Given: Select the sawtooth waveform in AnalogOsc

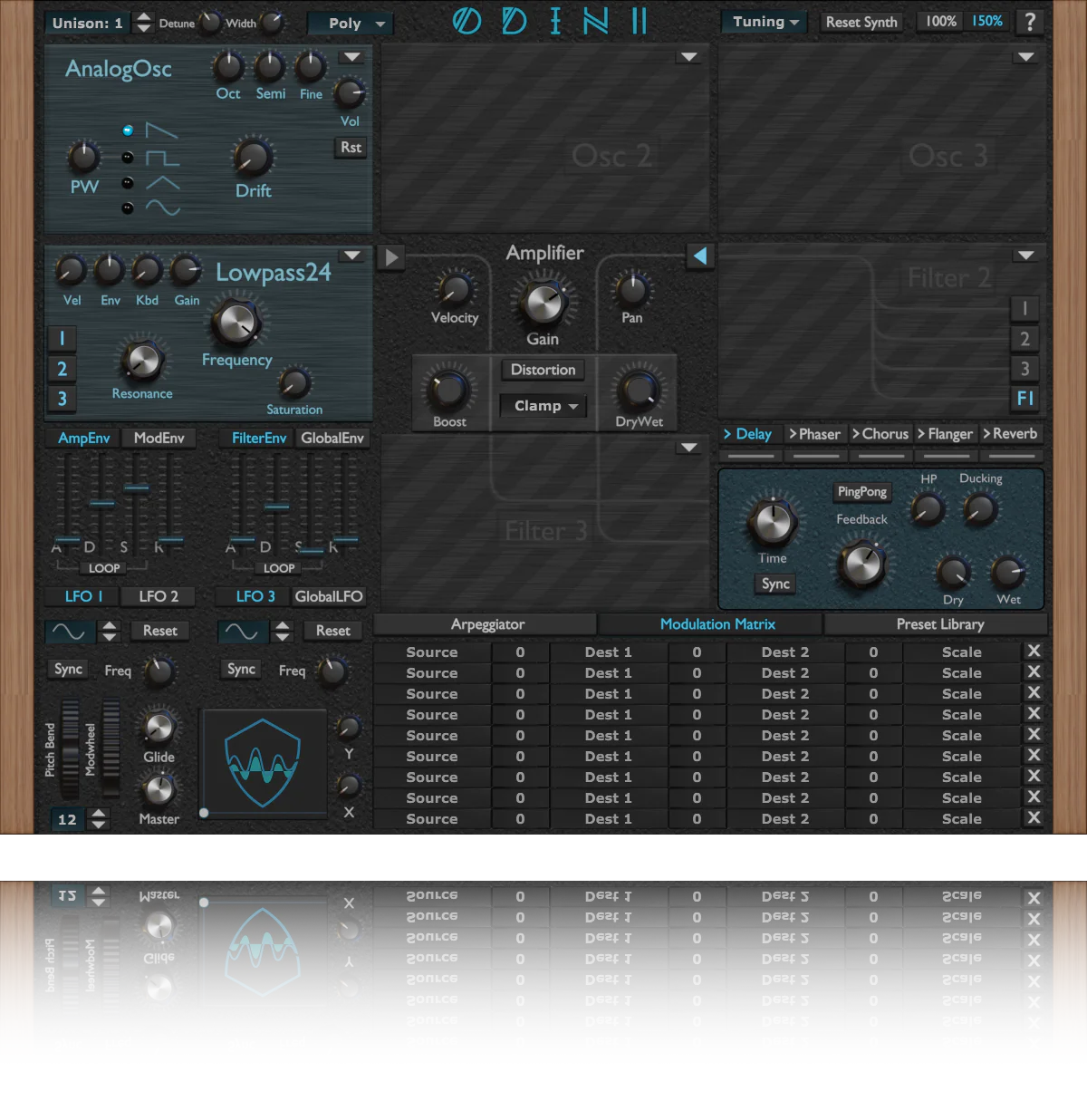Looking at the screenshot, I should coord(128,130).
